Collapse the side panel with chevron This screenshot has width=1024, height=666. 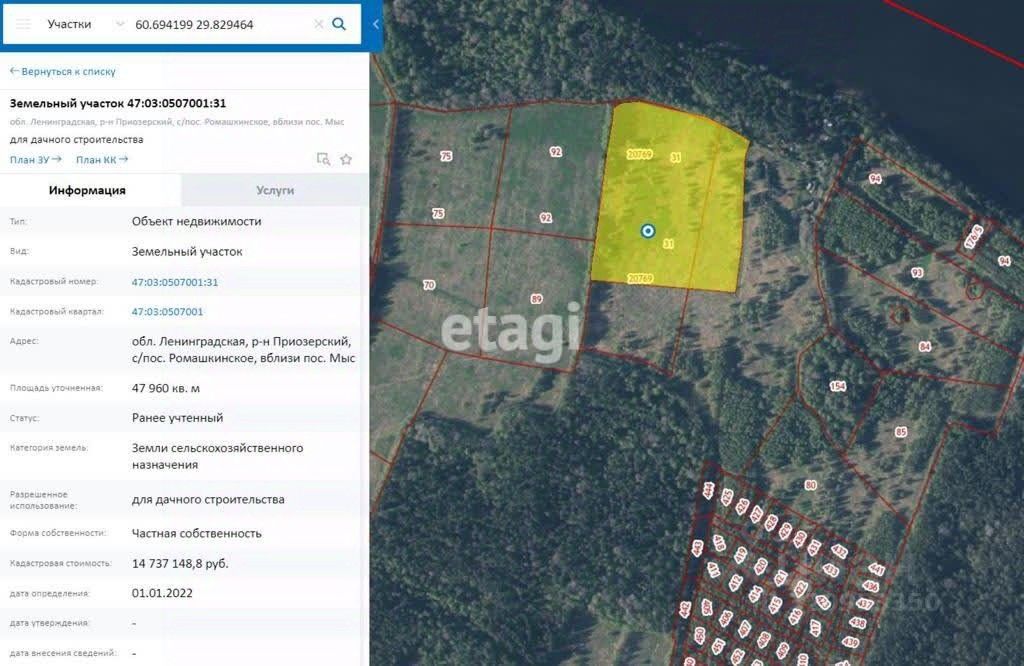(376, 24)
